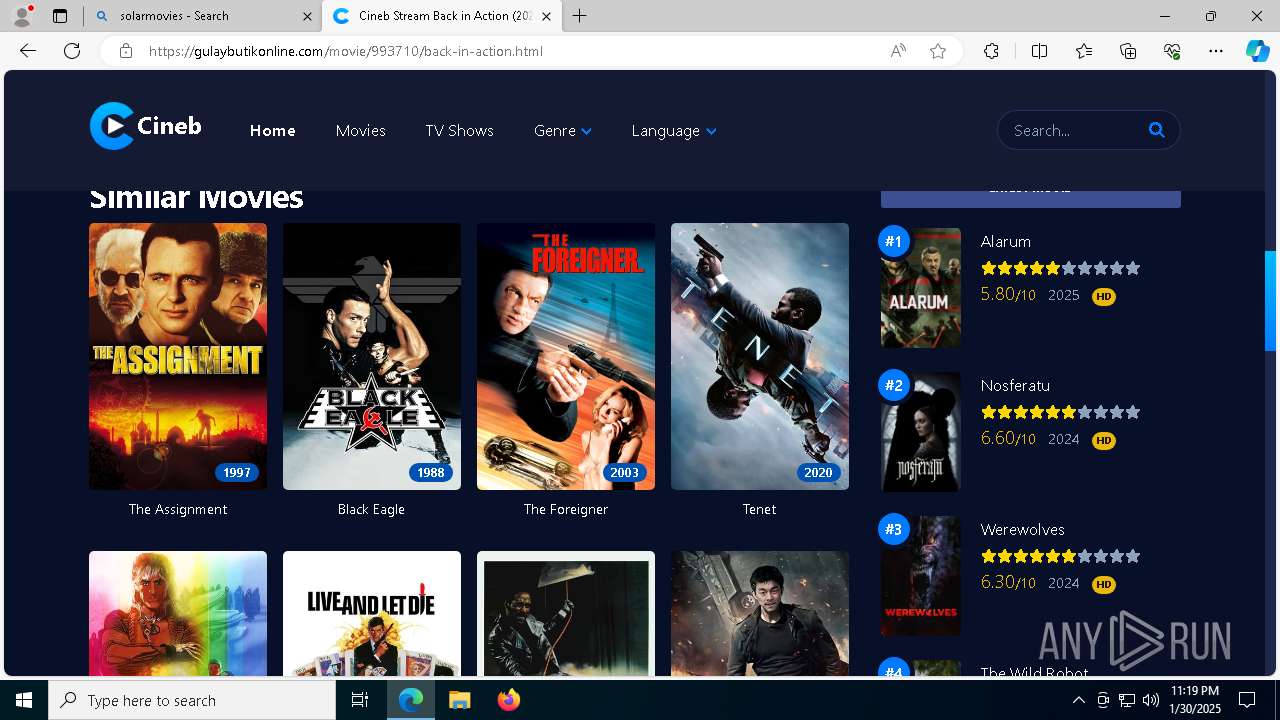Open the Split screen icon
1280x720 pixels.
point(1039,51)
